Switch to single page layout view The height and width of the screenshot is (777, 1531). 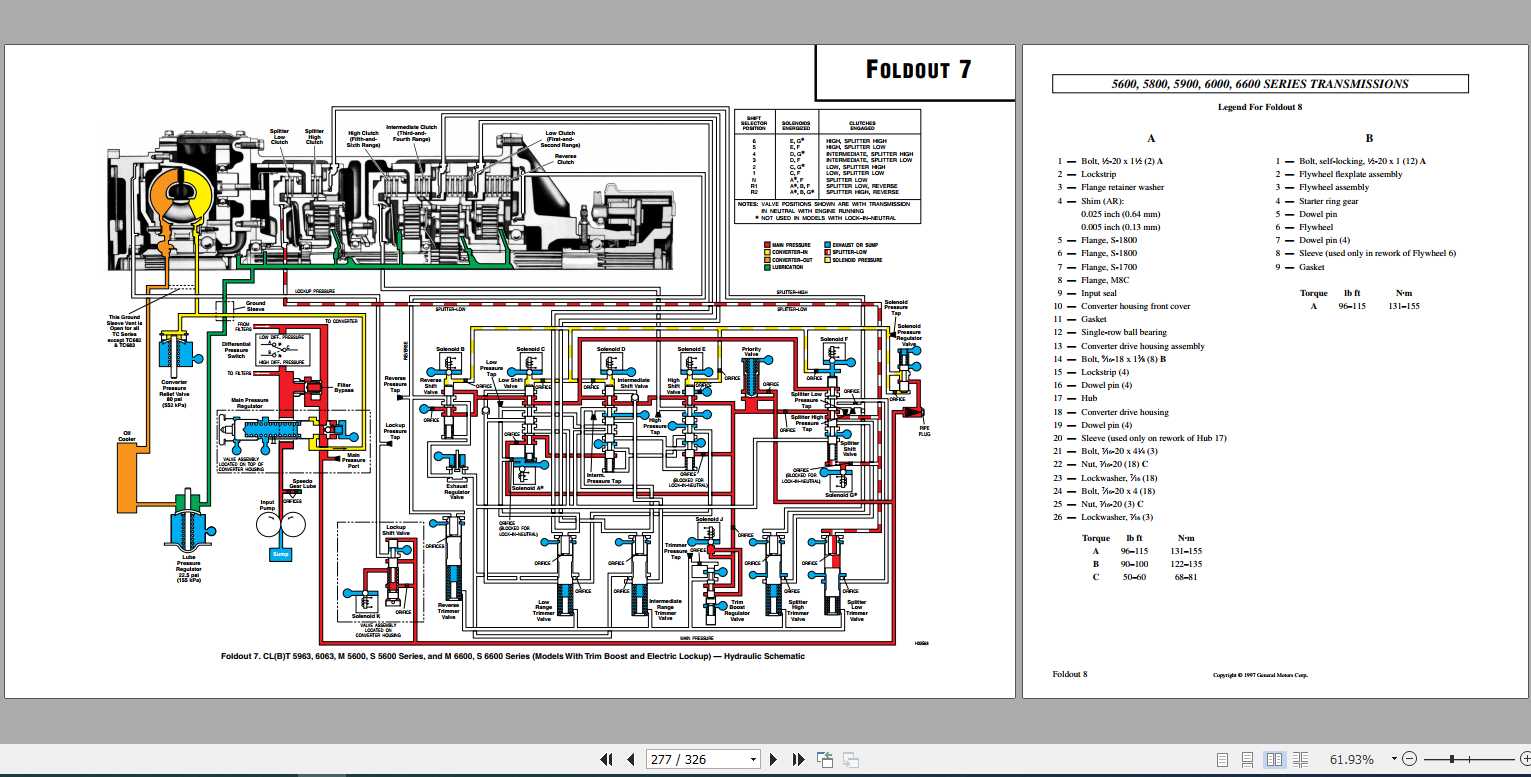pyautogui.click(x=1223, y=759)
